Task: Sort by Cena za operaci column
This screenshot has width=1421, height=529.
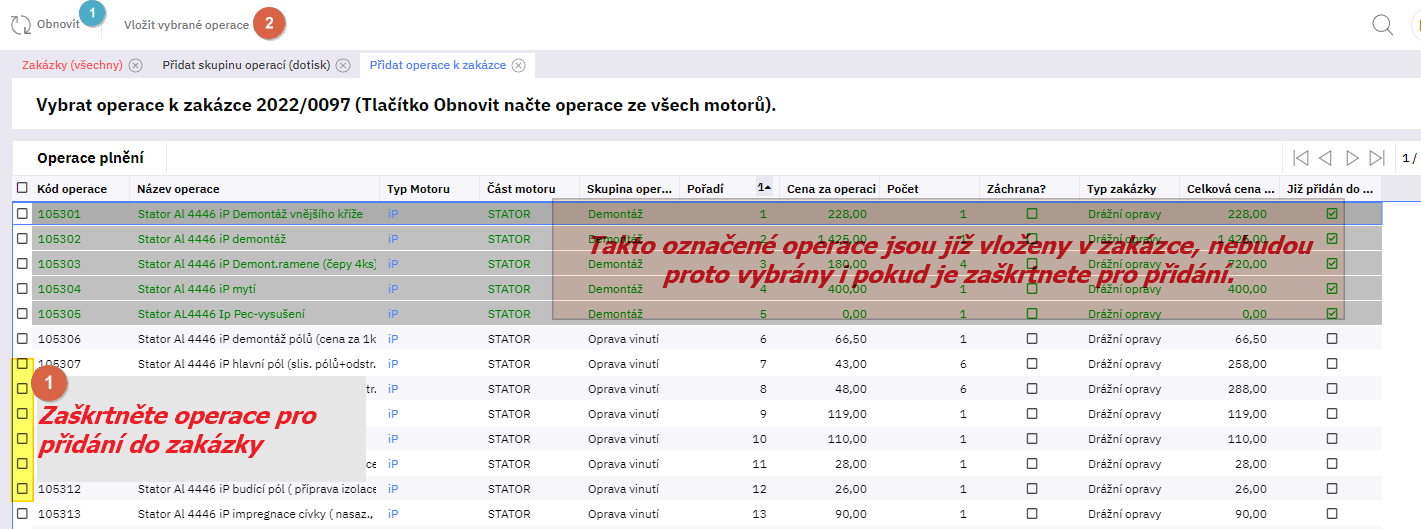Action: (830, 189)
